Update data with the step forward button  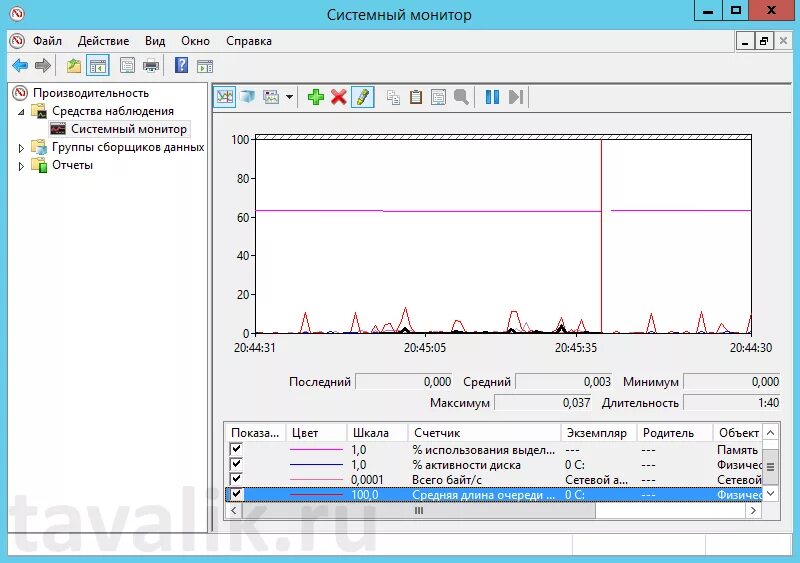pyautogui.click(x=516, y=97)
